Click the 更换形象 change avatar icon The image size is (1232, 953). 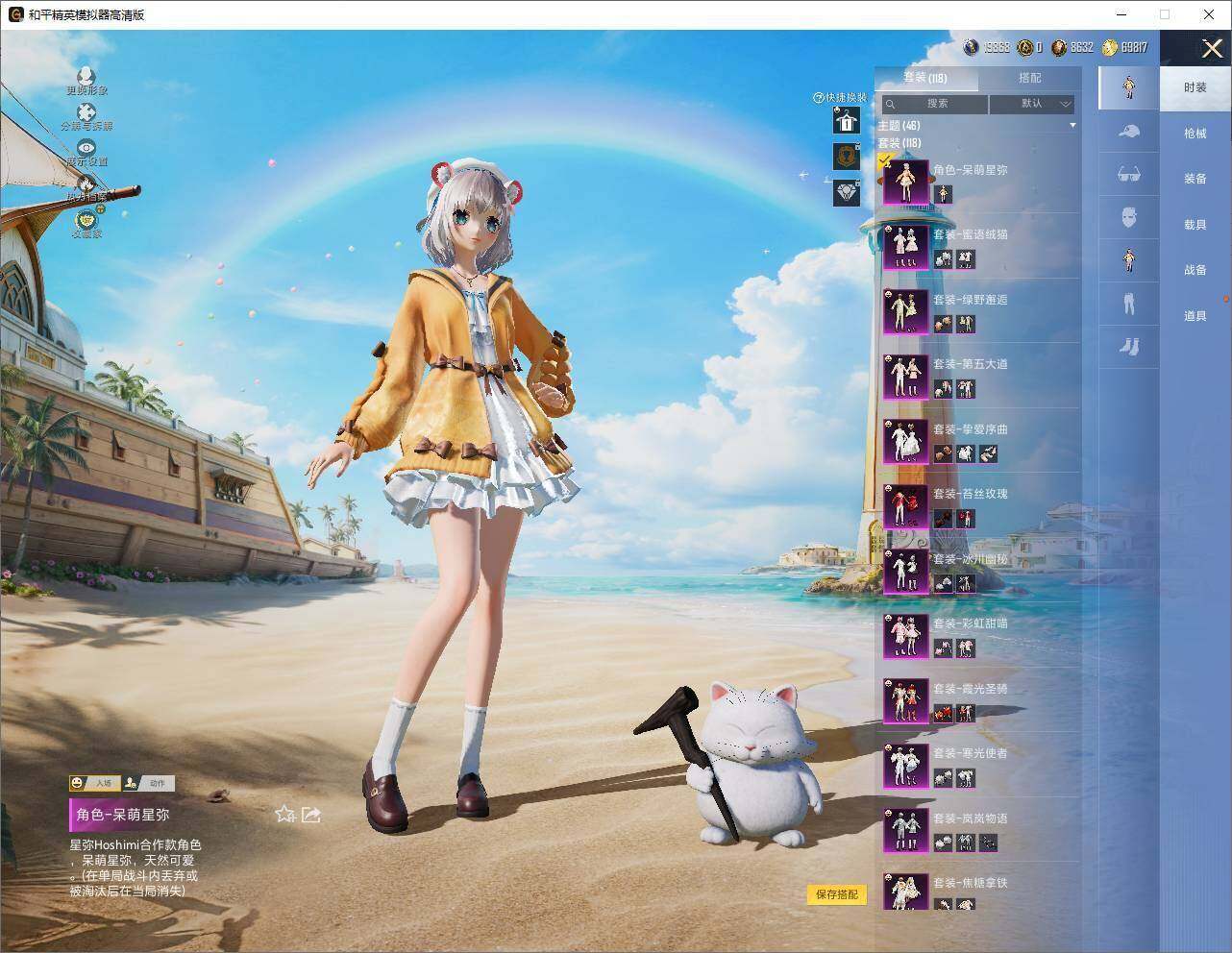86,76
